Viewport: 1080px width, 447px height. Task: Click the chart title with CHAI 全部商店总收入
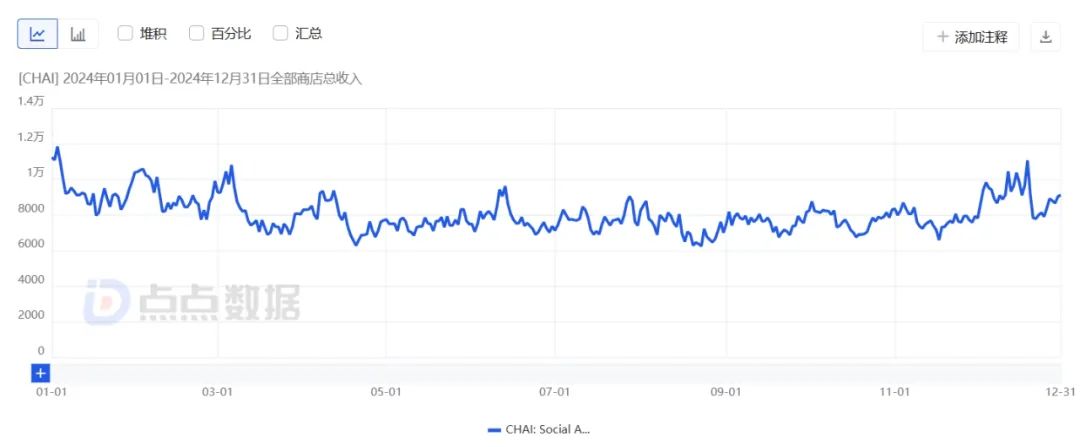190,78
